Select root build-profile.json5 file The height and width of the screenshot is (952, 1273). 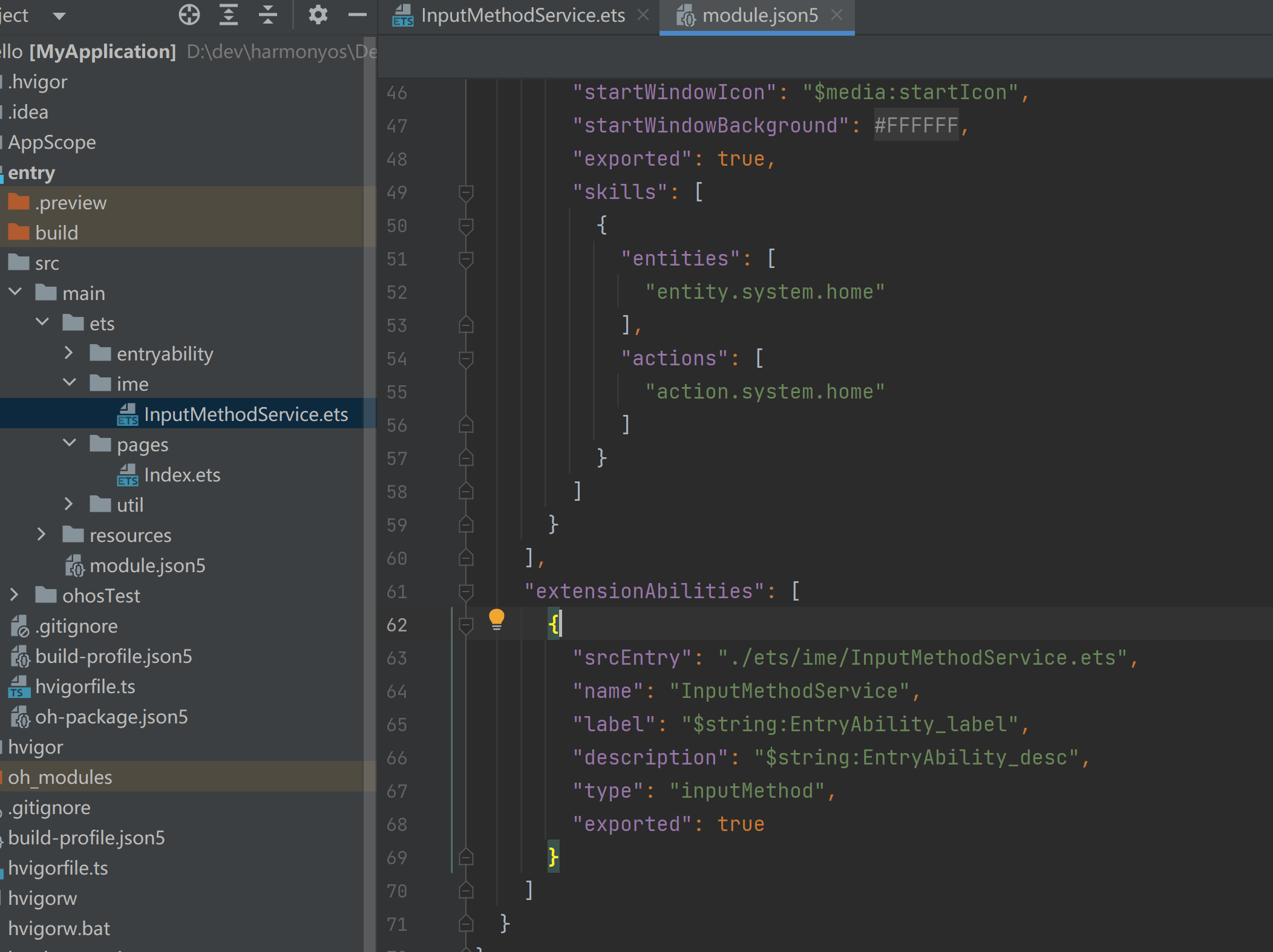[x=87, y=837]
